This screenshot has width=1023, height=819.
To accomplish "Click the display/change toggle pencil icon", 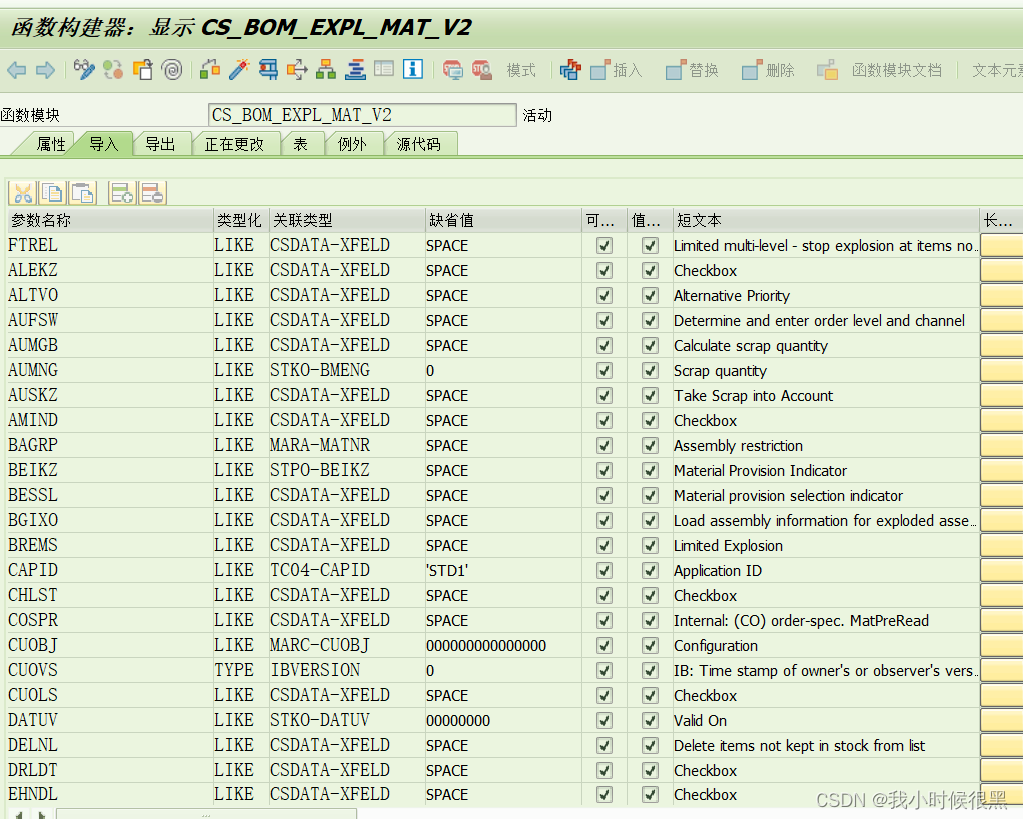I will (85, 70).
